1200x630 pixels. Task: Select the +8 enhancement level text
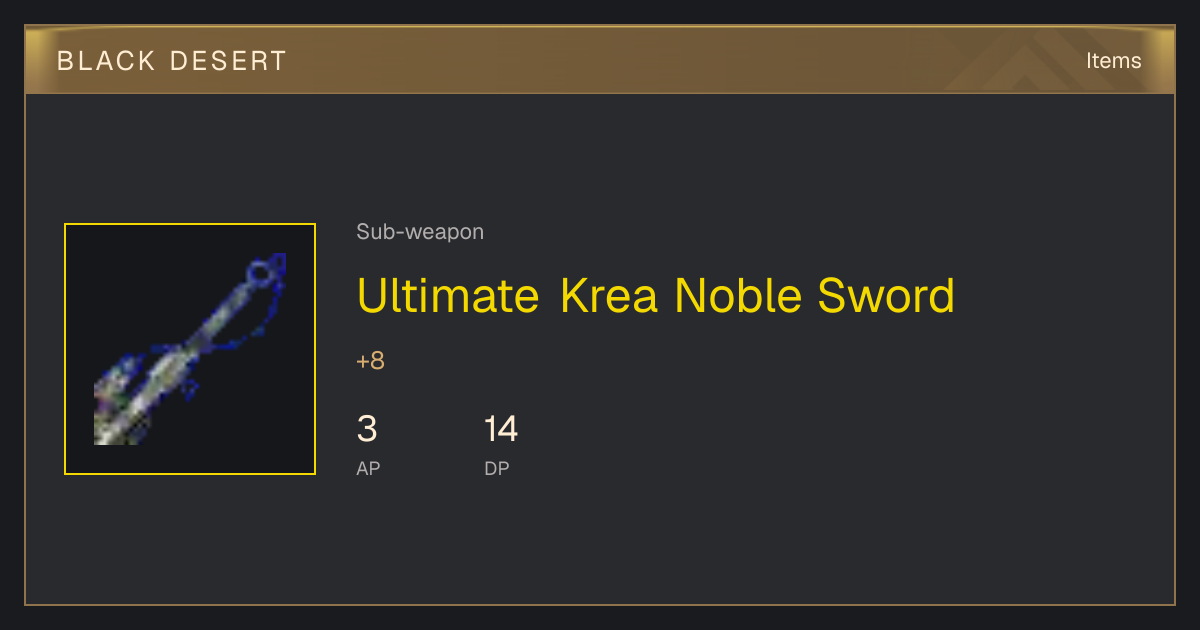click(x=370, y=361)
